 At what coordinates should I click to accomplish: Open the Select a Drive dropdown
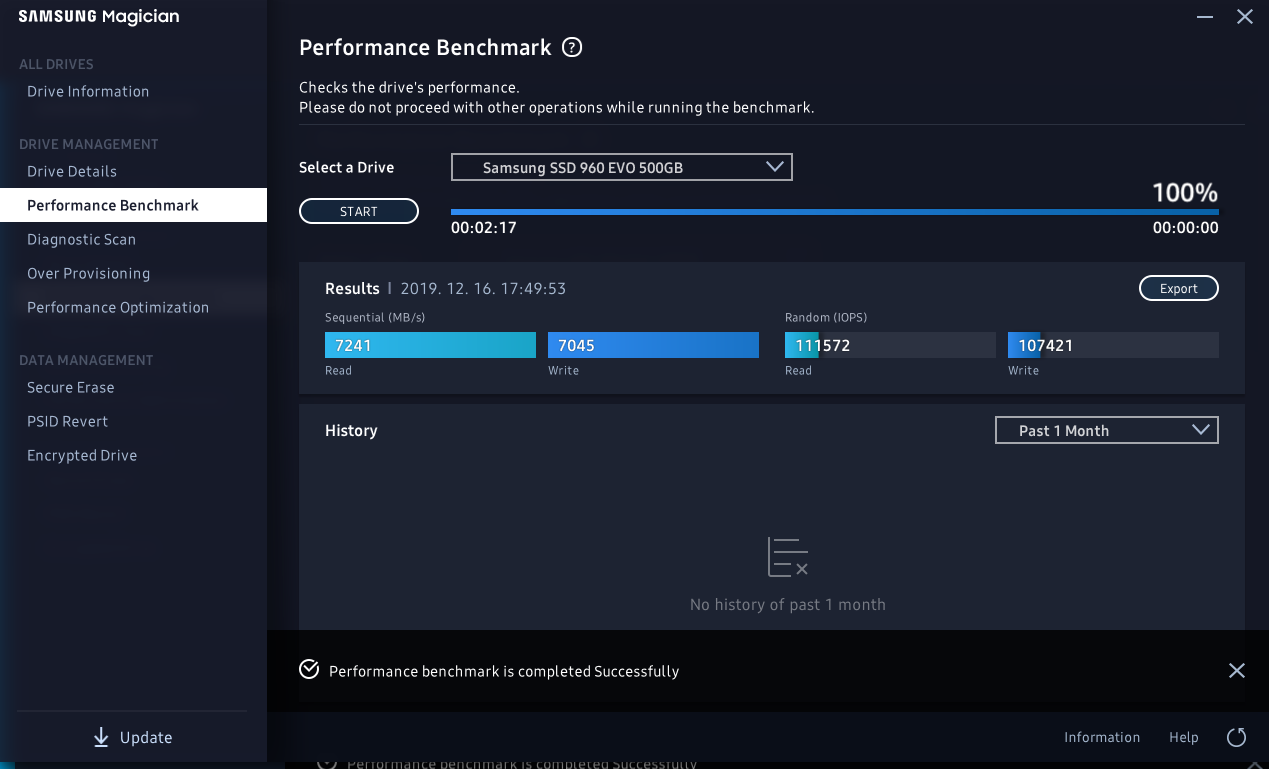622,167
